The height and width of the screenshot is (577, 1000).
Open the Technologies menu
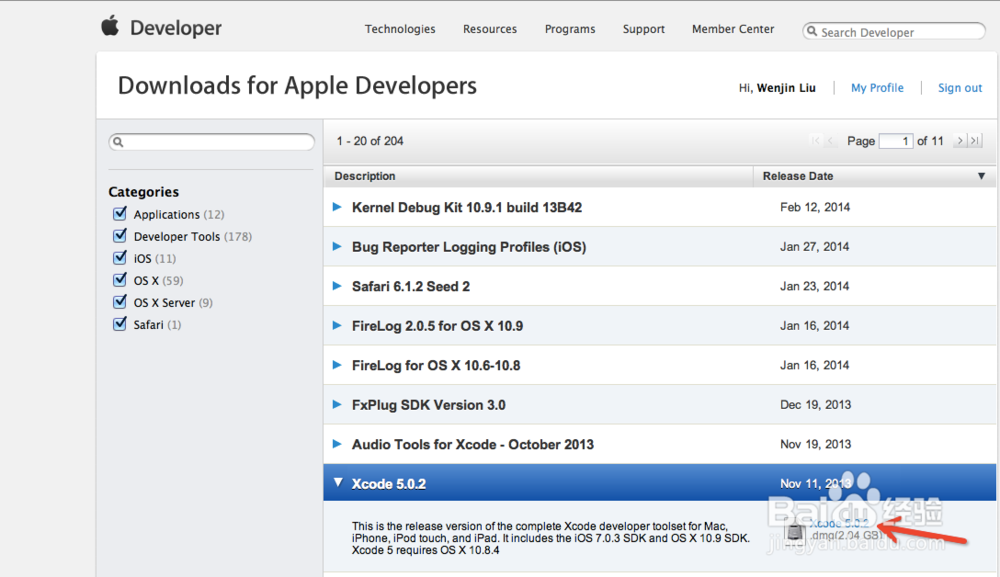400,29
